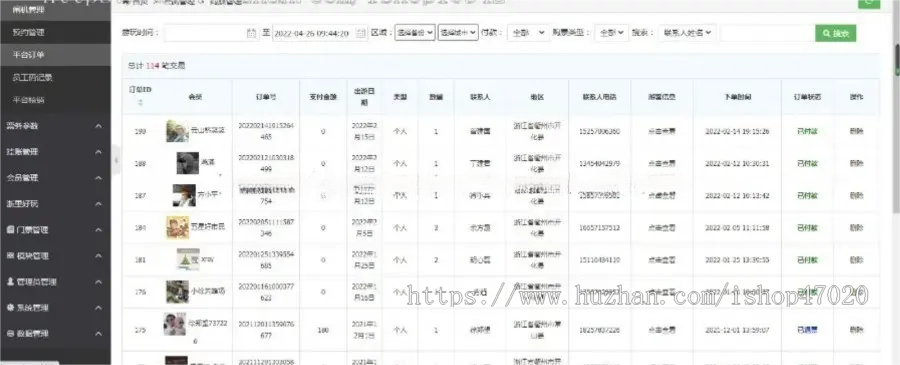The height and width of the screenshot is (365, 900).
Task: Open member avatar in order 176 row
Action: click(x=177, y=292)
